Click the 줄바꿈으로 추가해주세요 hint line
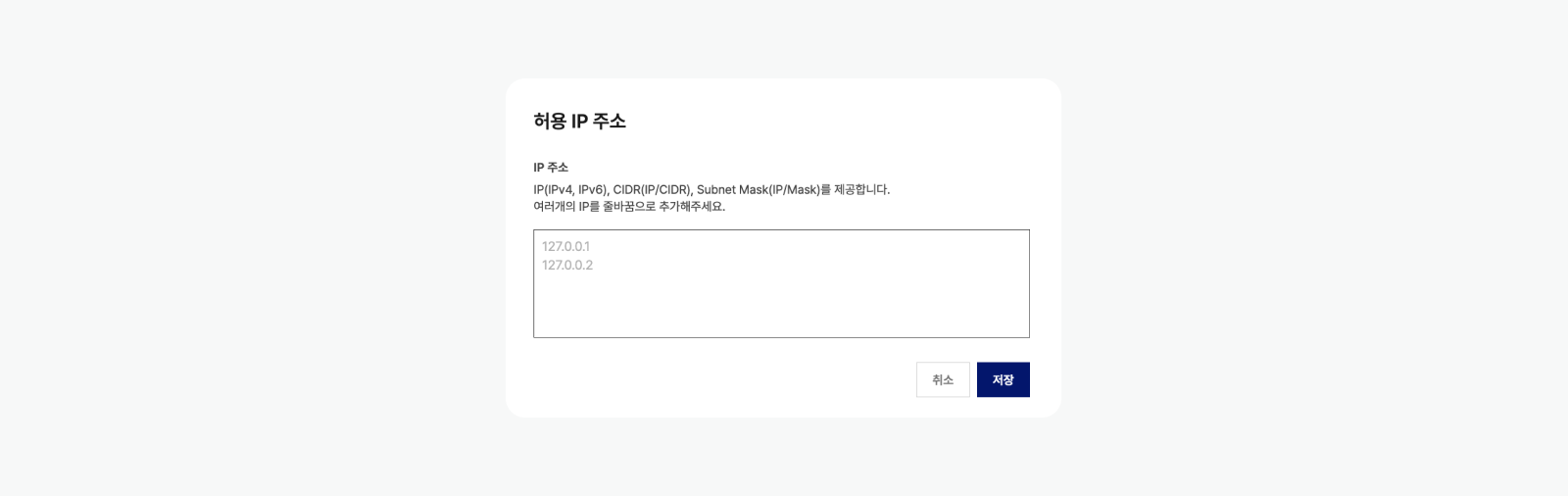The width and height of the screenshot is (1568, 496). (629, 207)
